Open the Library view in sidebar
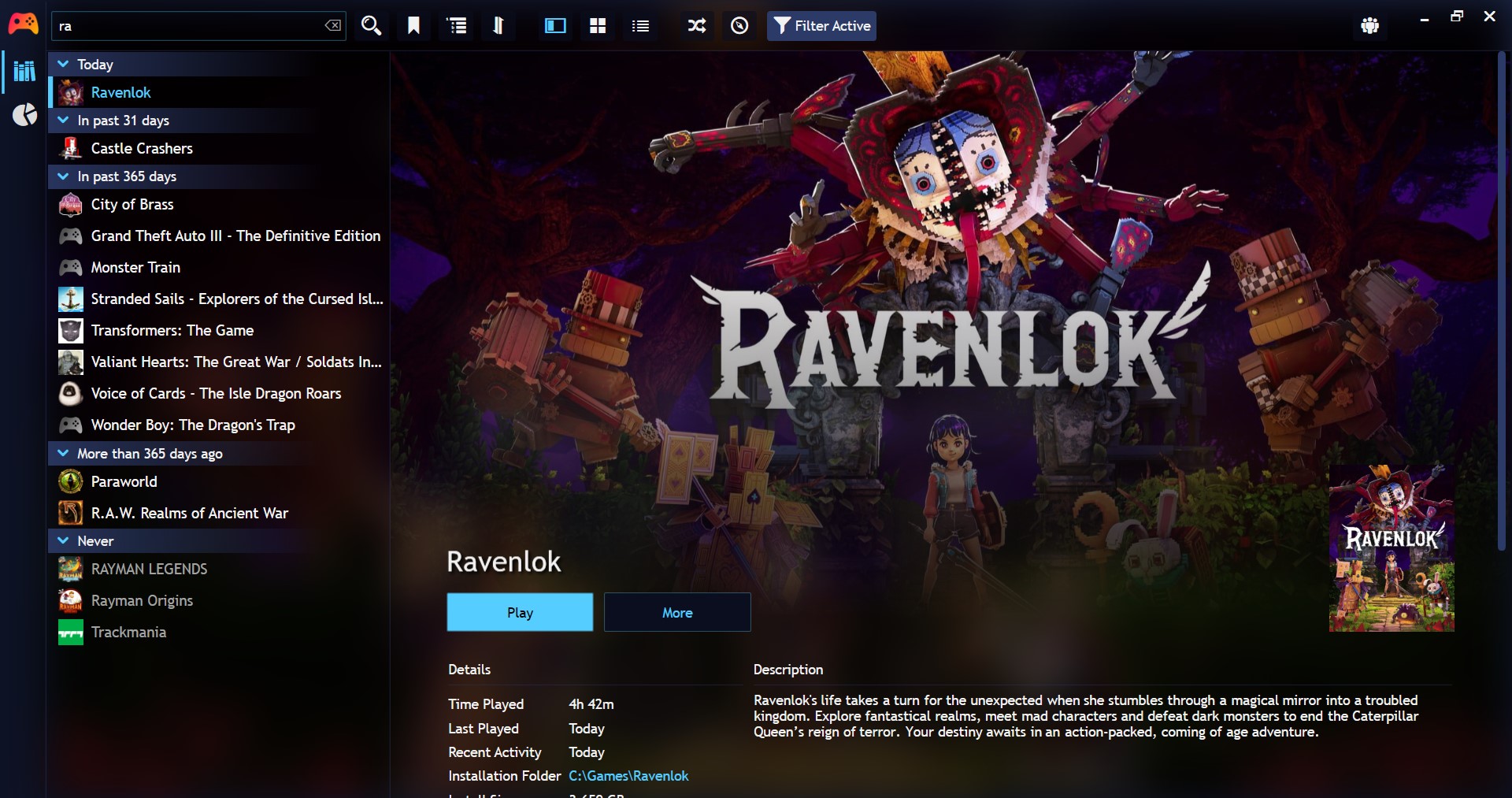This screenshot has width=1512, height=798. (24, 71)
